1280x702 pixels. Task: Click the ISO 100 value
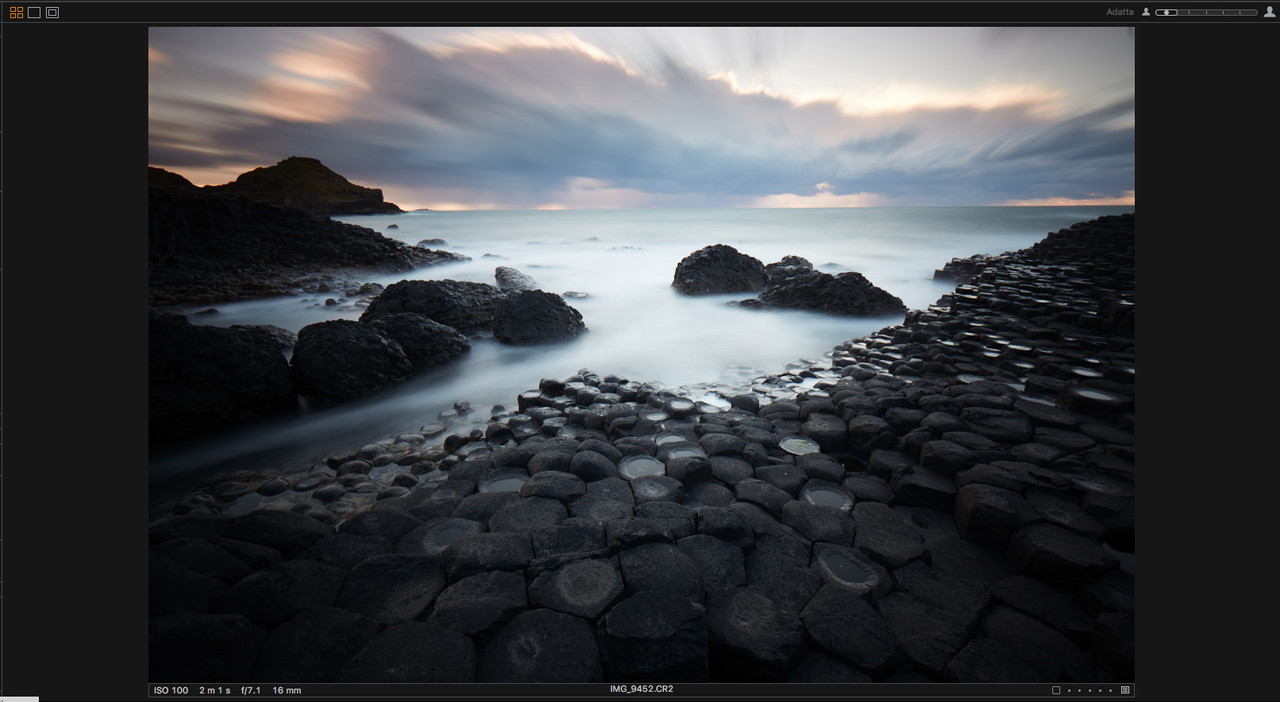[171, 690]
